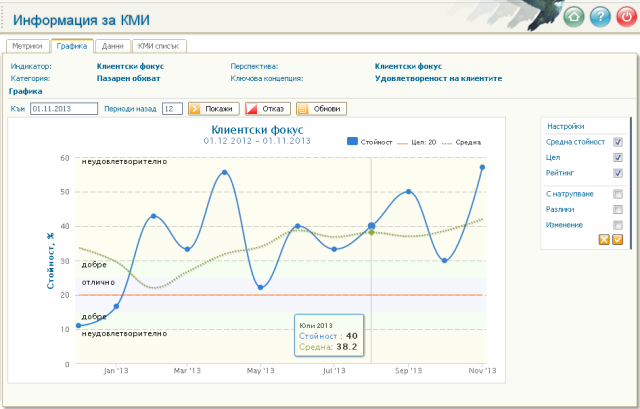Uncheck the Цел checkbox

(618, 158)
